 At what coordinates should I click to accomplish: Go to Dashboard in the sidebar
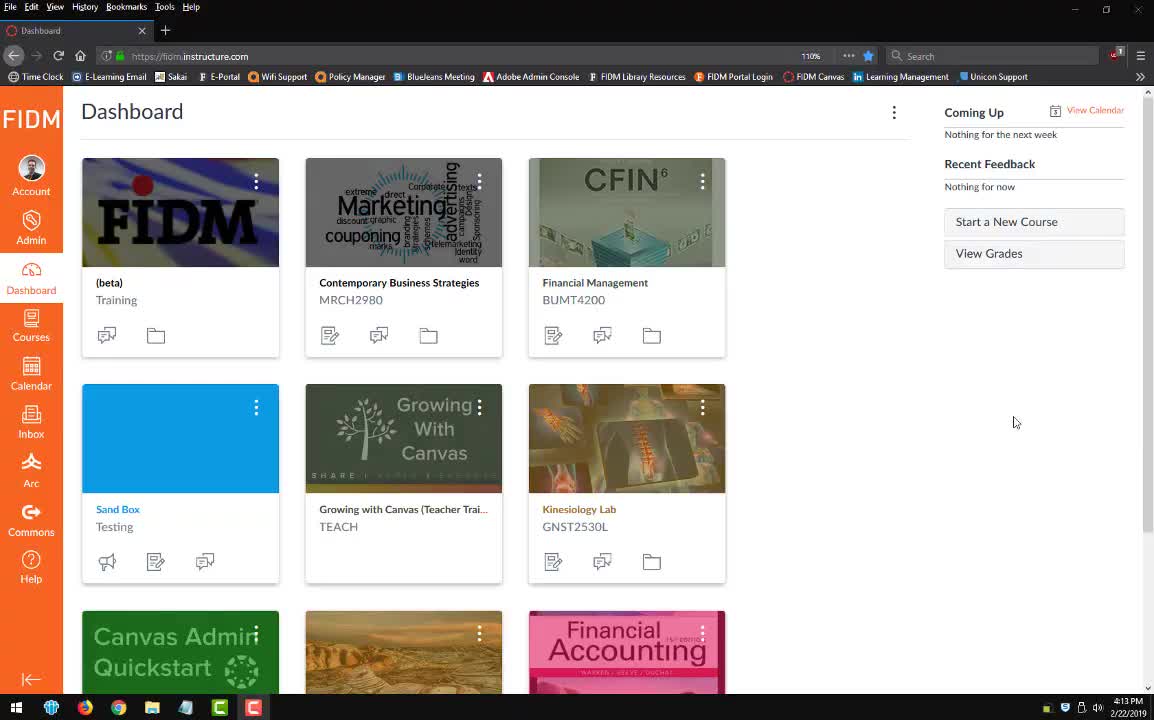click(x=31, y=278)
